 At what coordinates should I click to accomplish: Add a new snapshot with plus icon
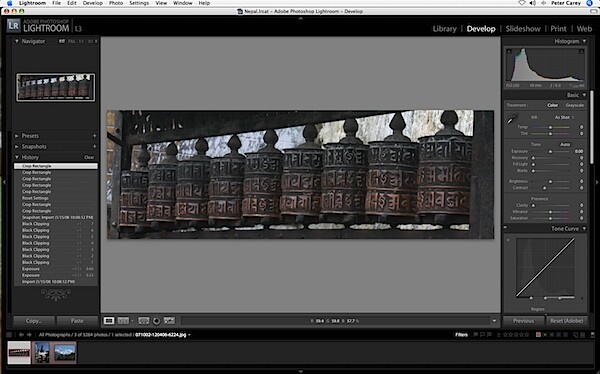(x=94, y=147)
